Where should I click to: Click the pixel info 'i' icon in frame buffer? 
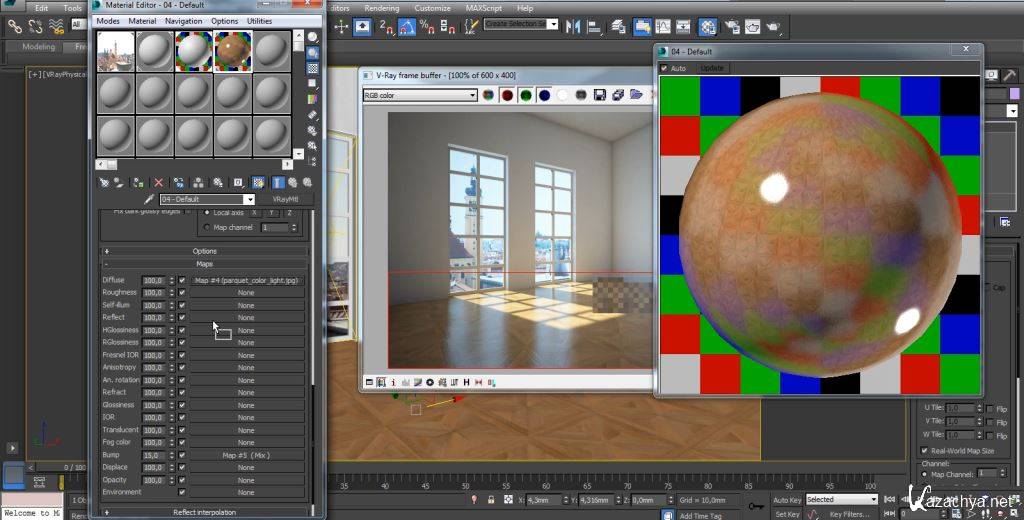click(393, 382)
